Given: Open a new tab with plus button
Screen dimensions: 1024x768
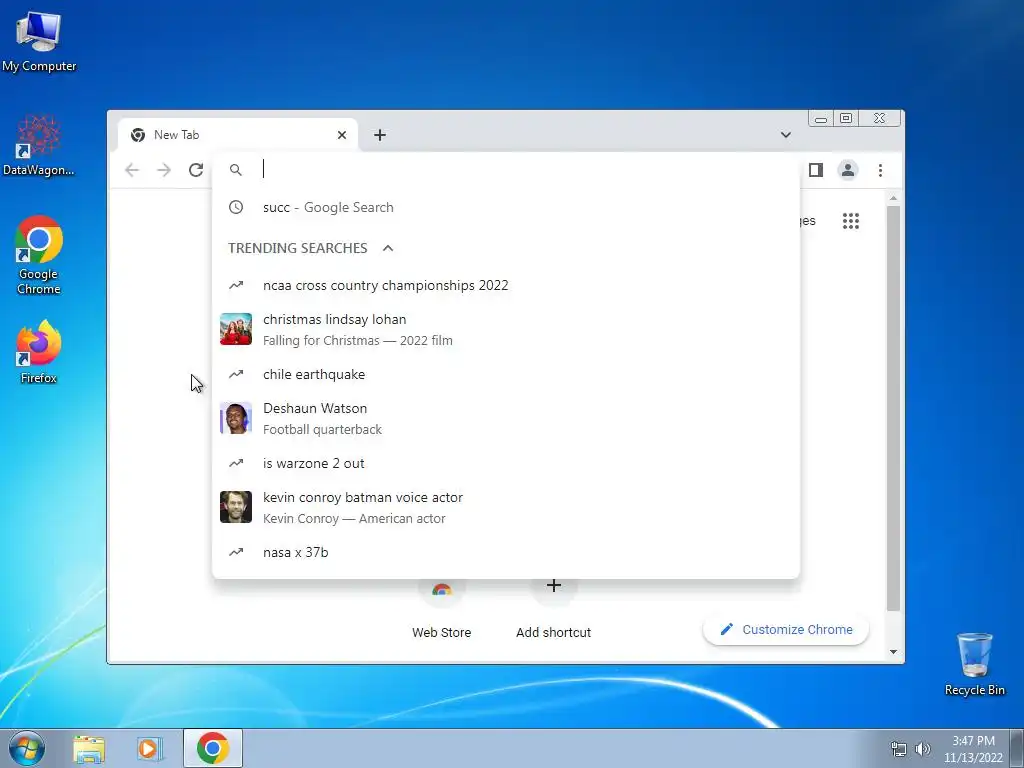Looking at the screenshot, I should pyautogui.click(x=379, y=135).
